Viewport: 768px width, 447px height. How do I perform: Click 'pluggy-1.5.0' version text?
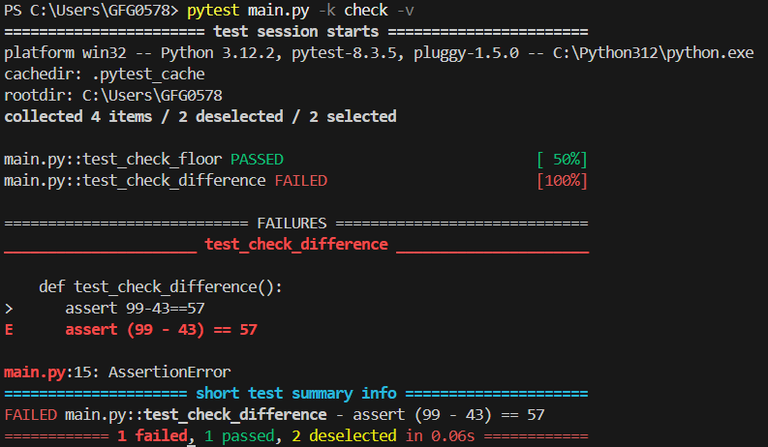[466, 53]
